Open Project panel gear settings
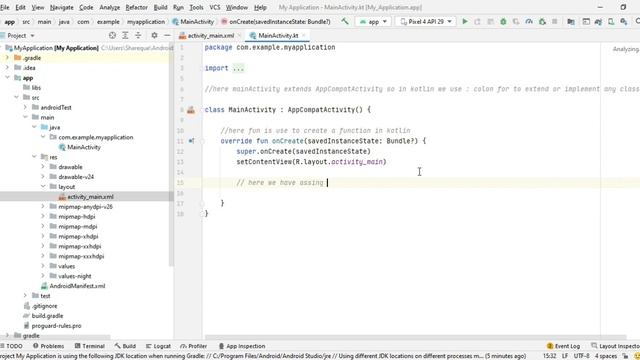The image size is (640, 360). 154,36
